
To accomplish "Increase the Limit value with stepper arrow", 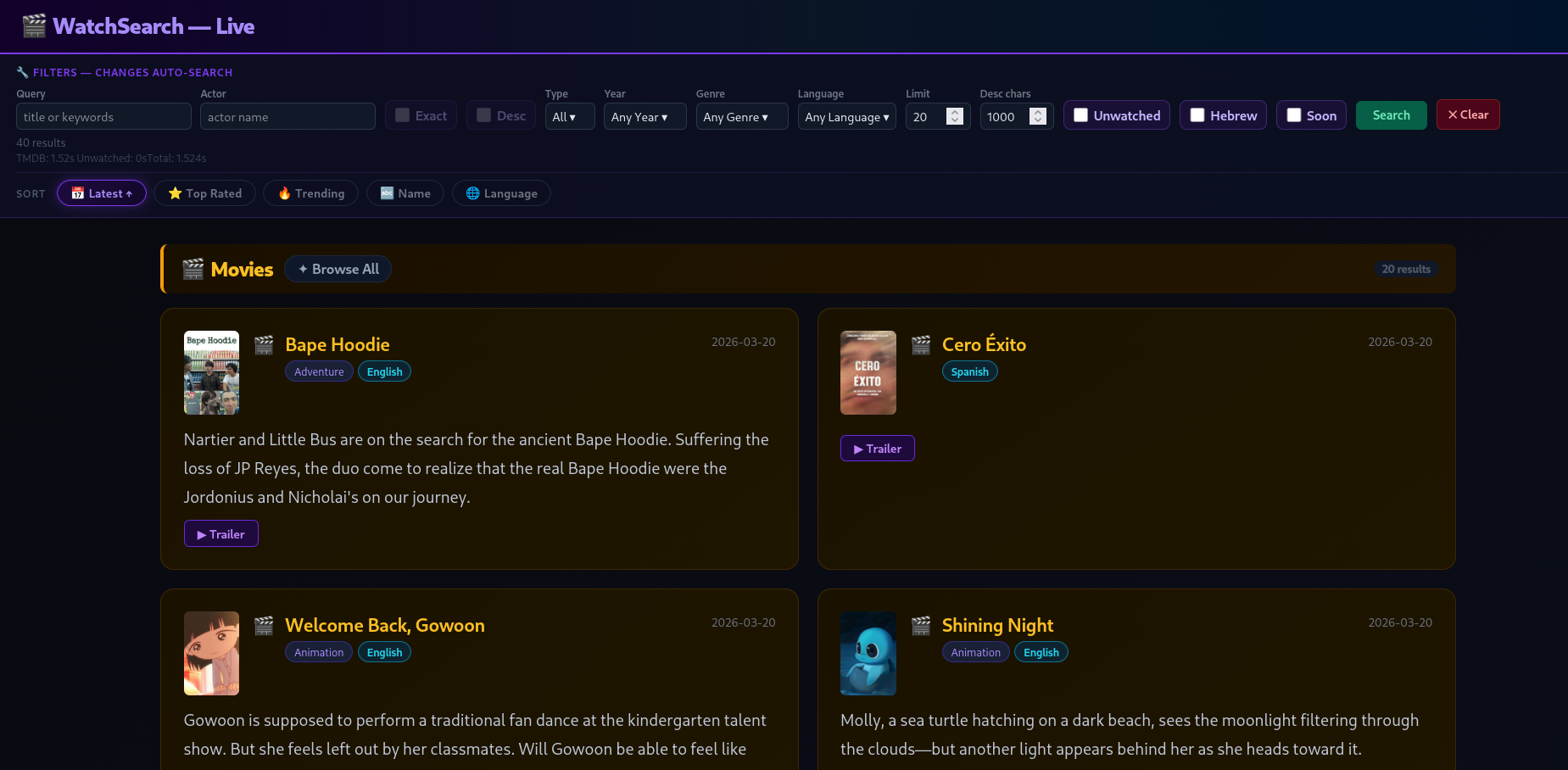I will point(955,112).
